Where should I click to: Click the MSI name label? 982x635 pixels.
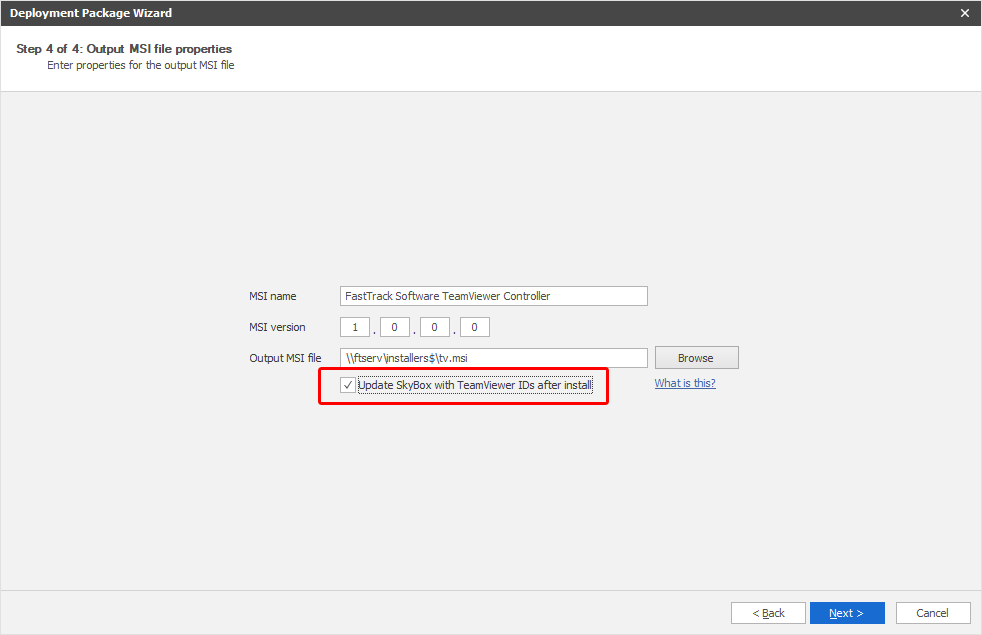[272, 296]
